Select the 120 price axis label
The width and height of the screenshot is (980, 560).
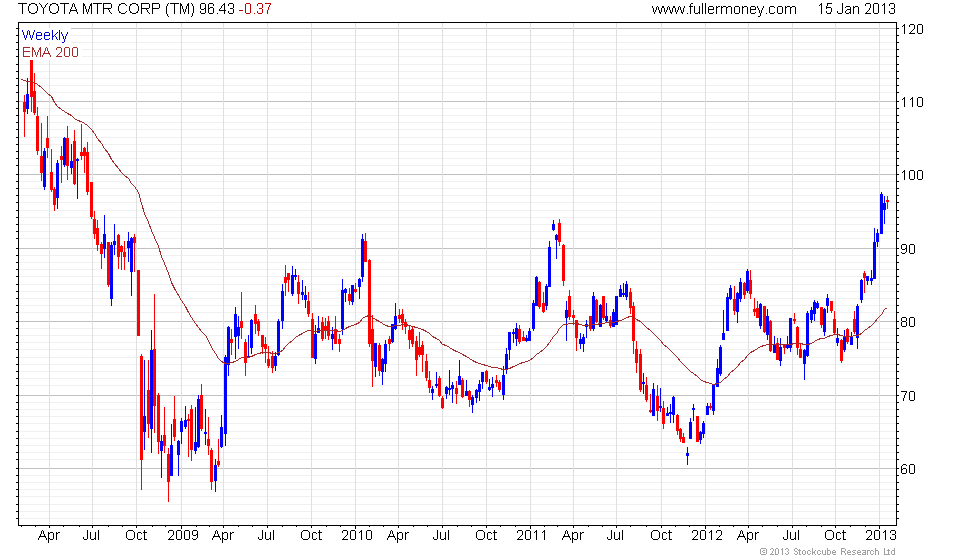(912, 29)
